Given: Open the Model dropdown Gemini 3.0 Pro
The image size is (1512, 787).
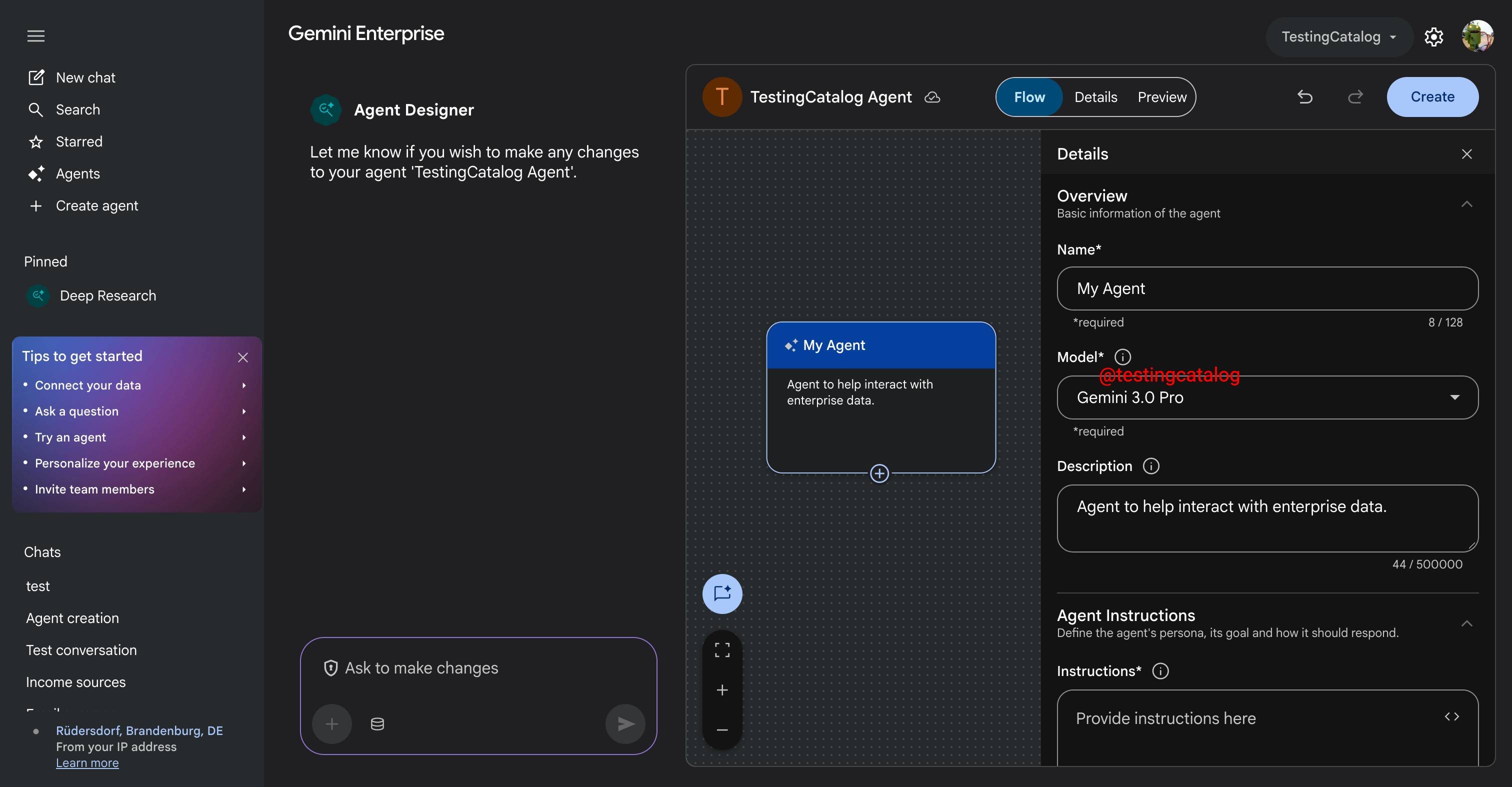Looking at the screenshot, I should (1267, 397).
